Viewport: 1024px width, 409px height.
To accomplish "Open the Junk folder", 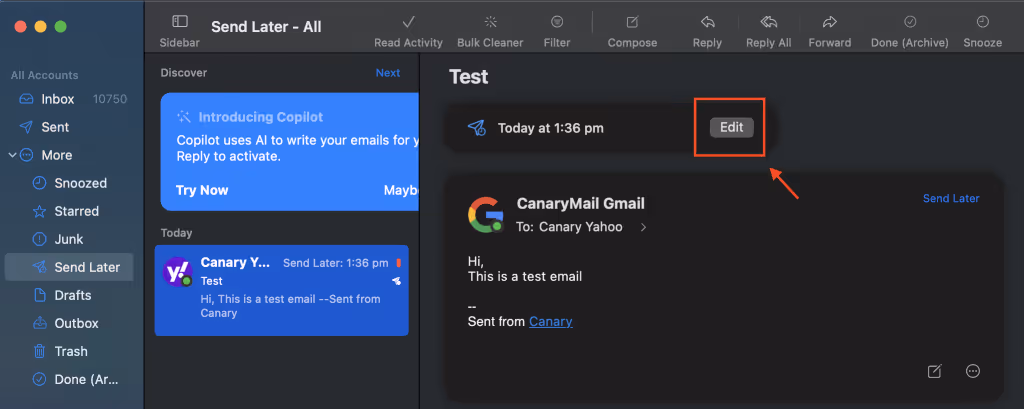I will point(69,240).
